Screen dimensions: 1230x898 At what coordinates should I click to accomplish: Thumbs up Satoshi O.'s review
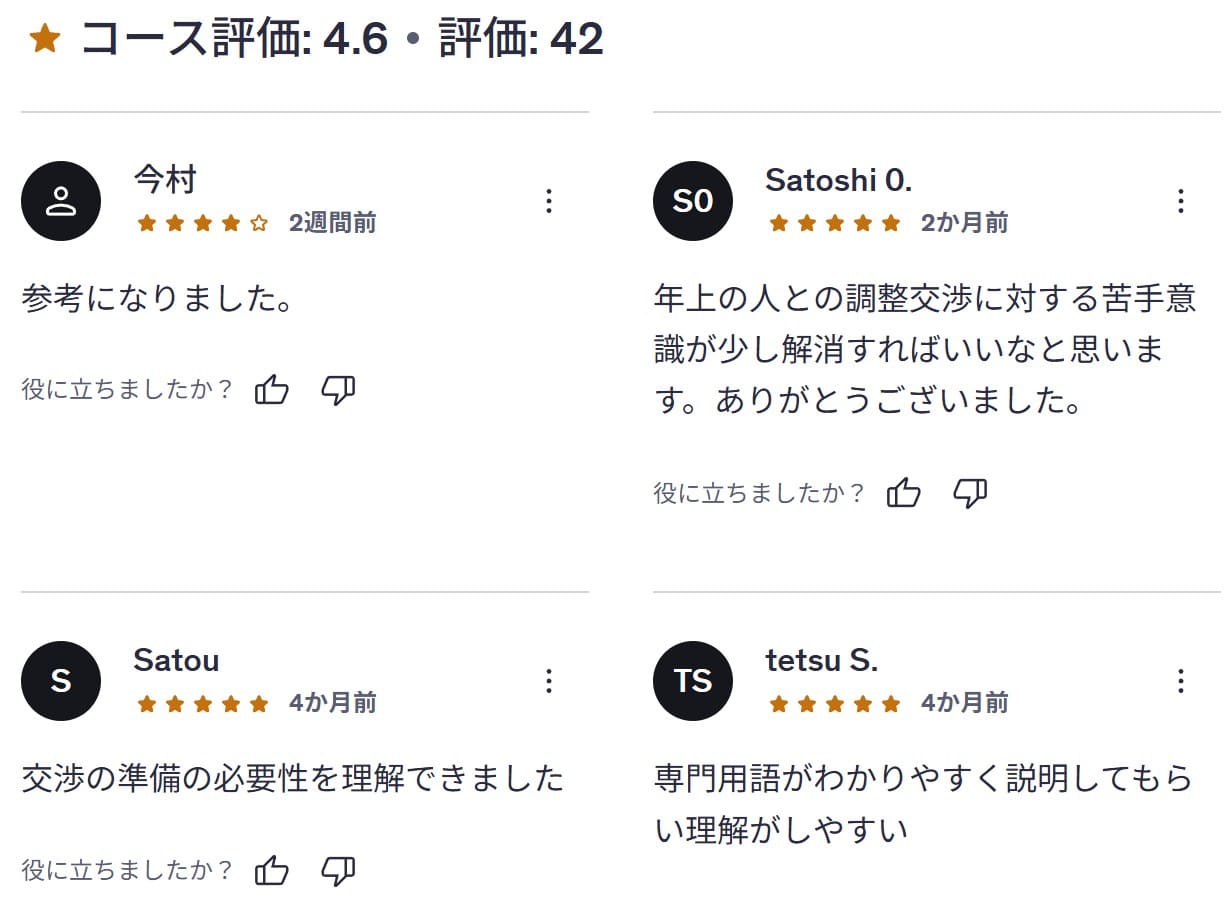pos(905,491)
